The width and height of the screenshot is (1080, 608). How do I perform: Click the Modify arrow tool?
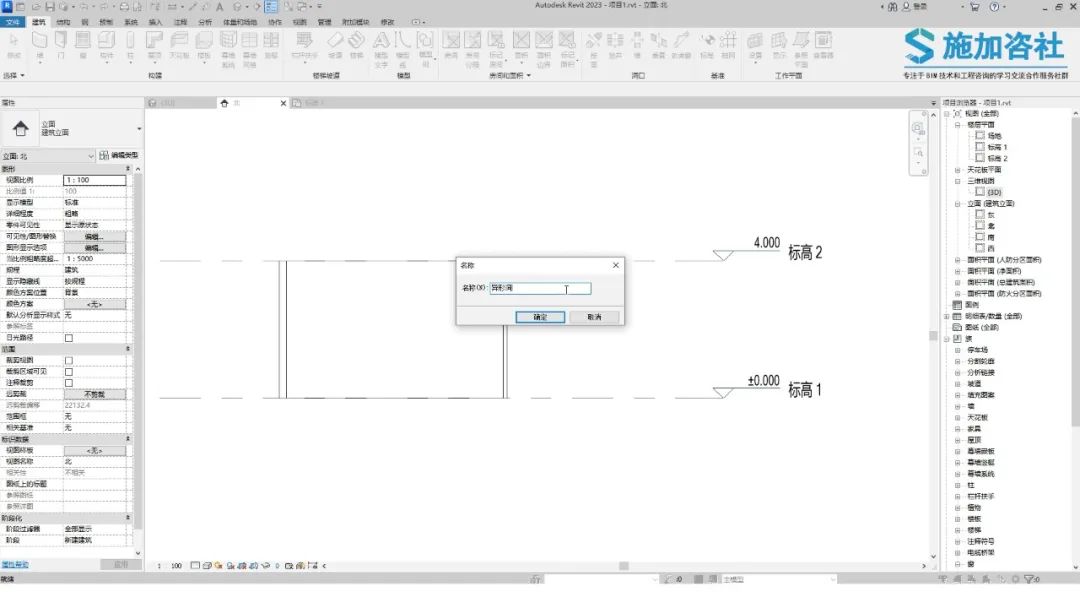(x=13, y=45)
